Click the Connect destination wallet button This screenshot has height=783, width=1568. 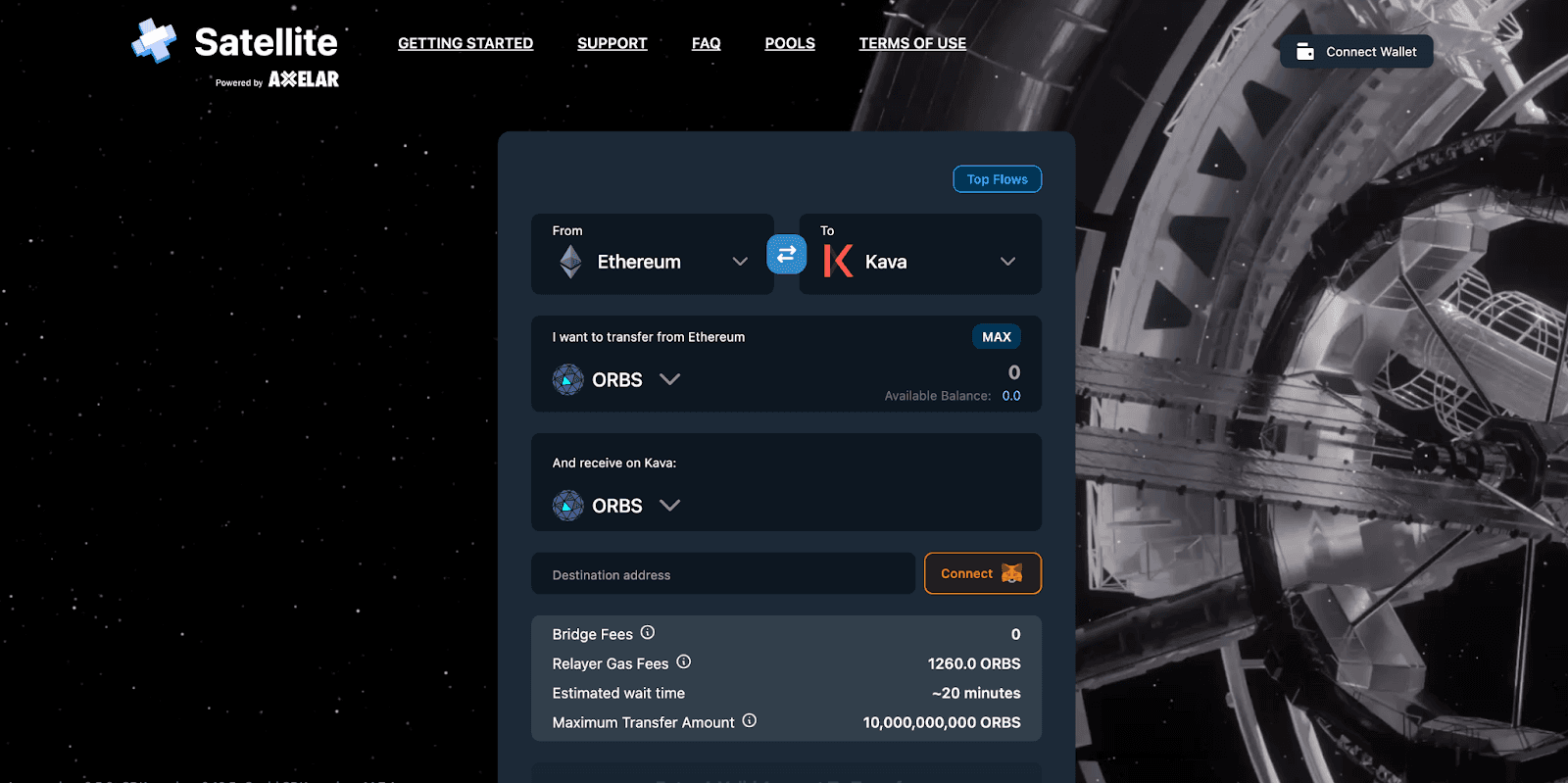click(983, 573)
